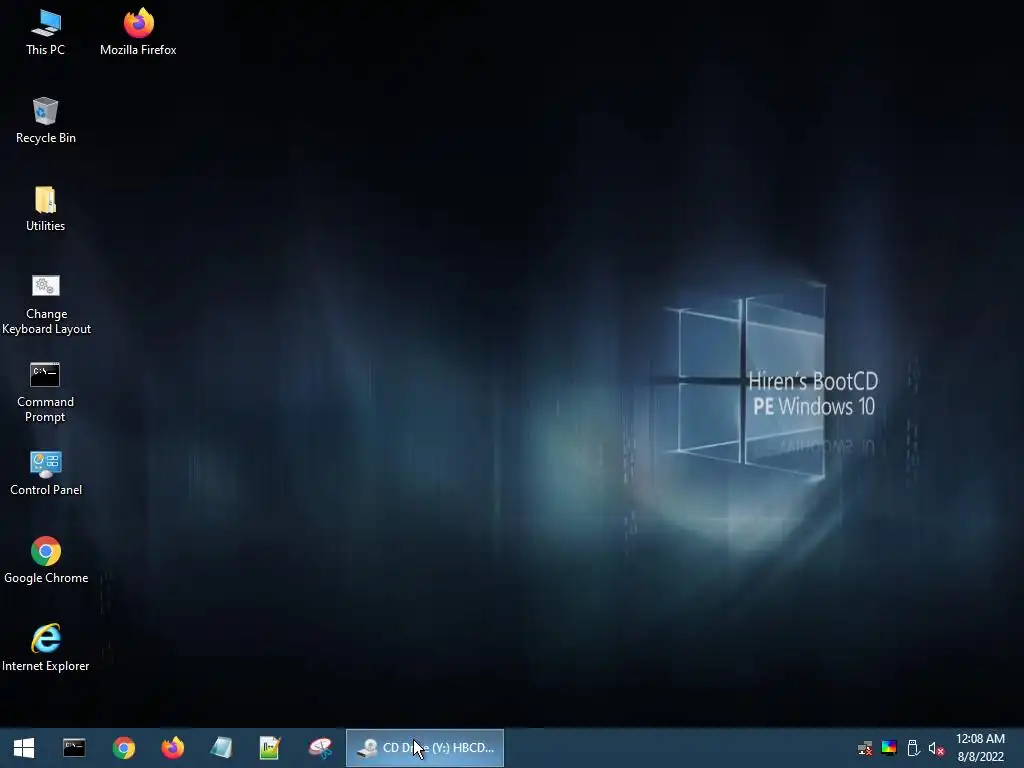Click the USB safely remove tray icon
This screenshot has height=768, width=1024.
tap(913, 748)
